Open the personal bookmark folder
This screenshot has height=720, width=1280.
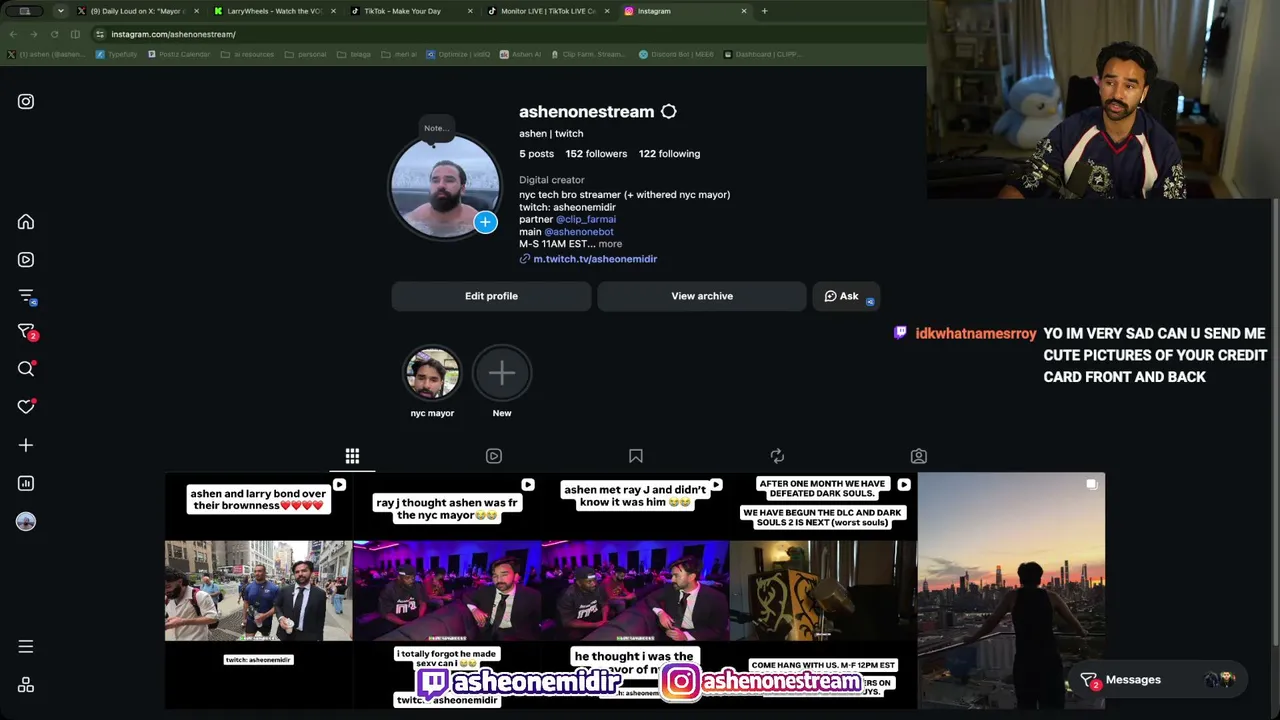305,54
